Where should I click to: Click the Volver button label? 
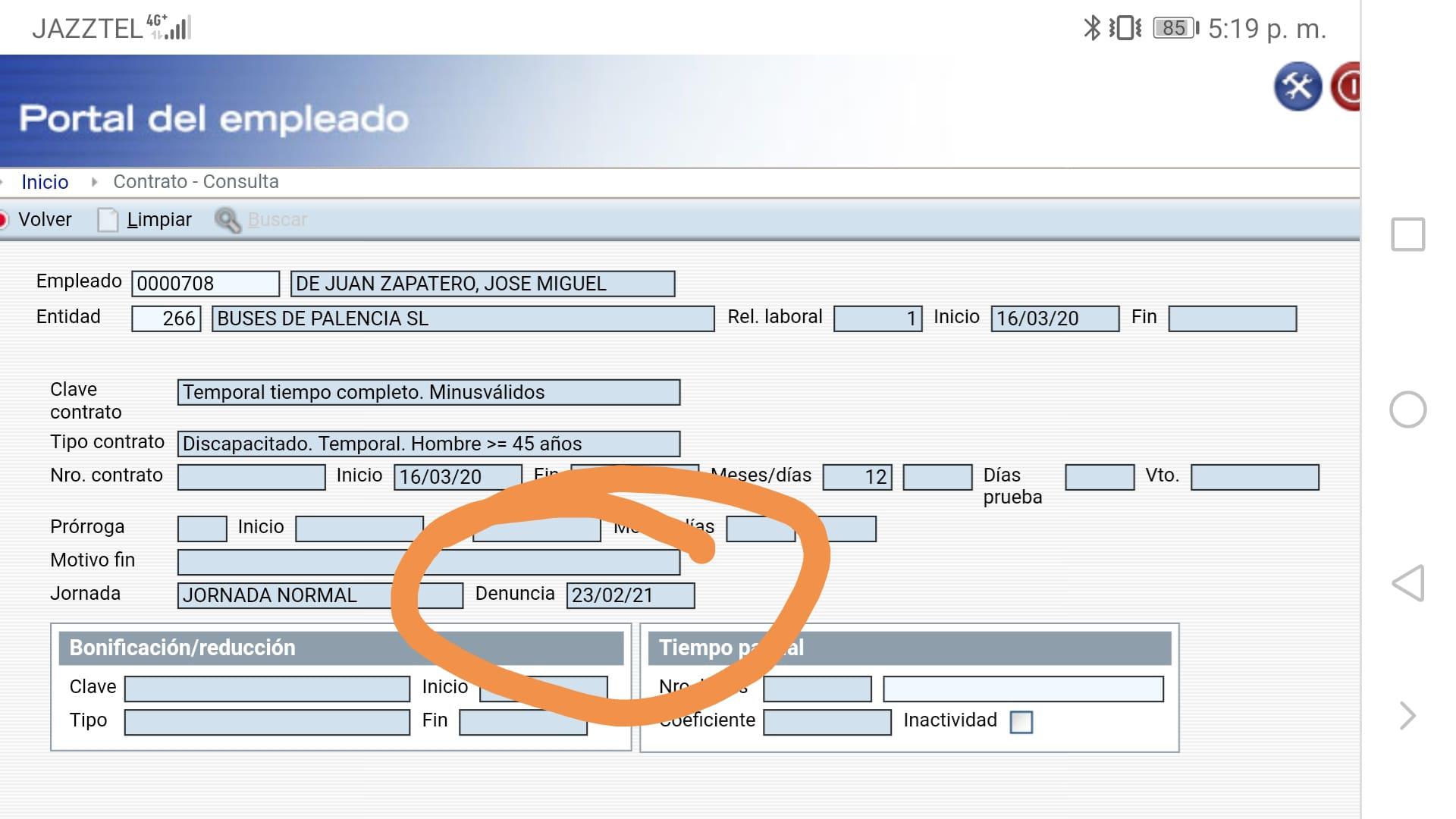click(45, 220)
